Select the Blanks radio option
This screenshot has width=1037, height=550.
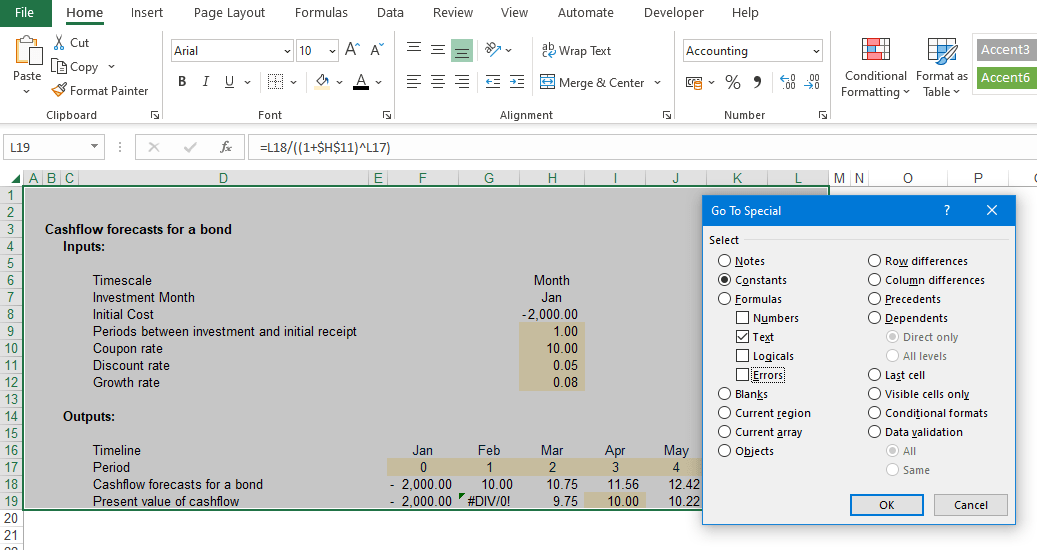click(x=725, y=394)
